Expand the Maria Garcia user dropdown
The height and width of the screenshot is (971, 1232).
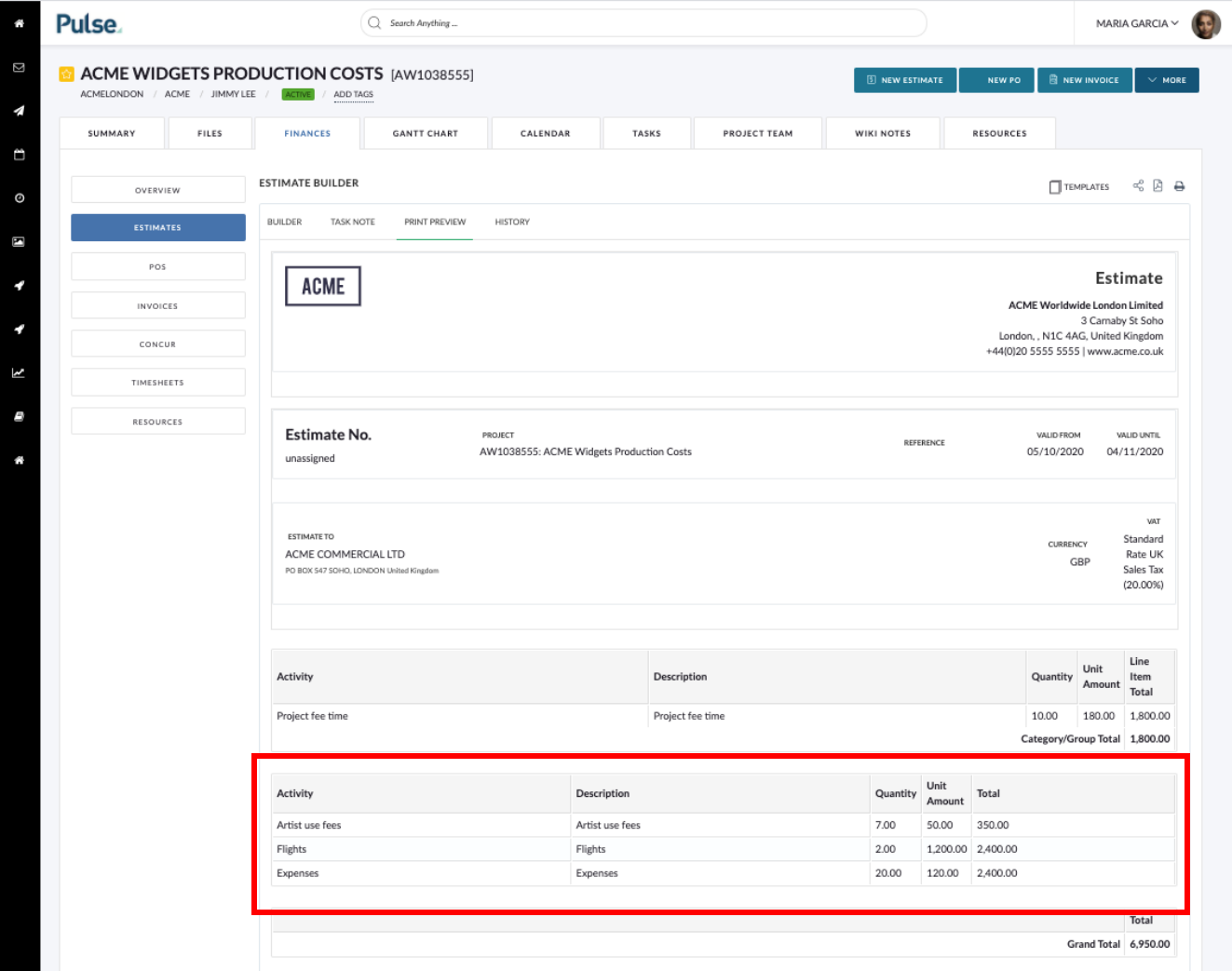pos(1136,23)
